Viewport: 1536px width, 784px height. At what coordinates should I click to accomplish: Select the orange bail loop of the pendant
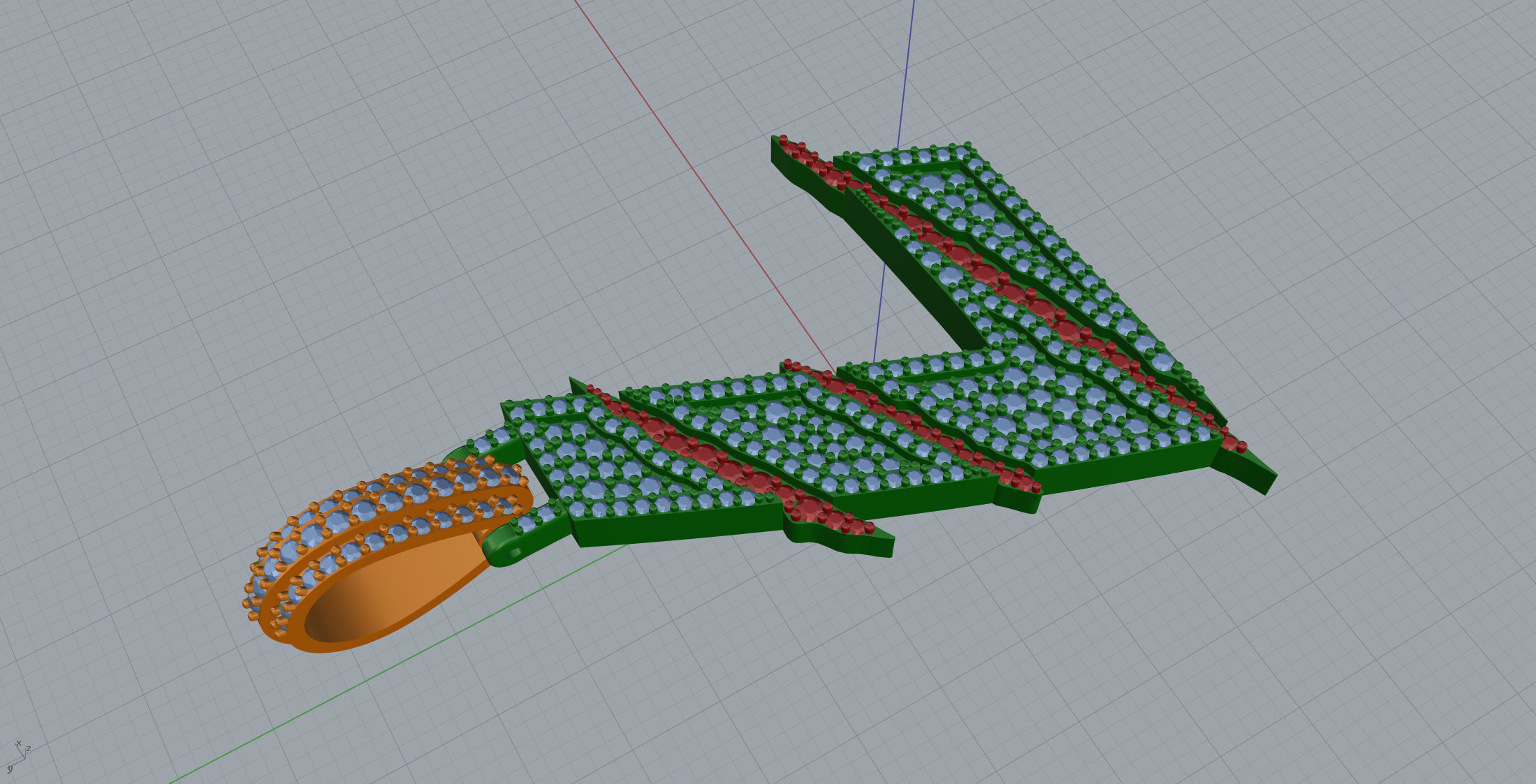(388, 555)
